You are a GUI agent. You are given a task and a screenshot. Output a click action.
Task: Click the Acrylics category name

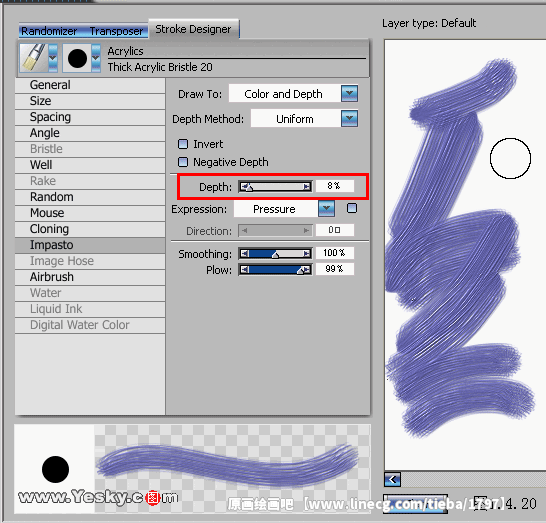125,51
